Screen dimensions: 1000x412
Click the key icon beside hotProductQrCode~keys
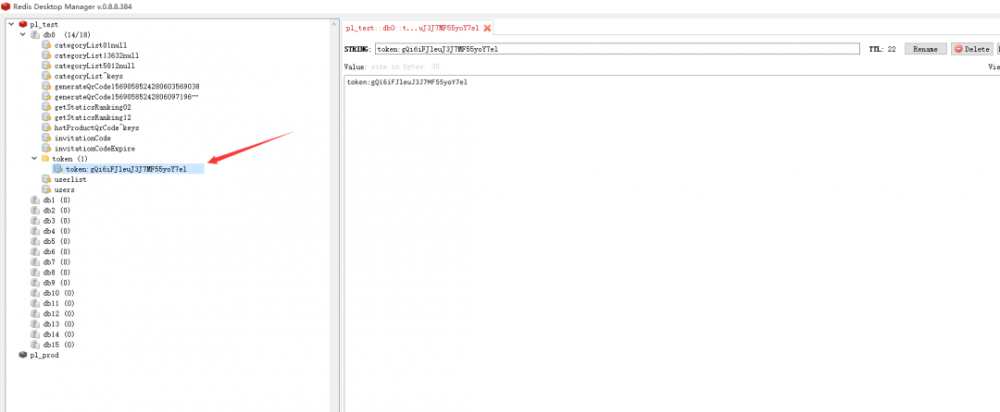tap(46, 128)
